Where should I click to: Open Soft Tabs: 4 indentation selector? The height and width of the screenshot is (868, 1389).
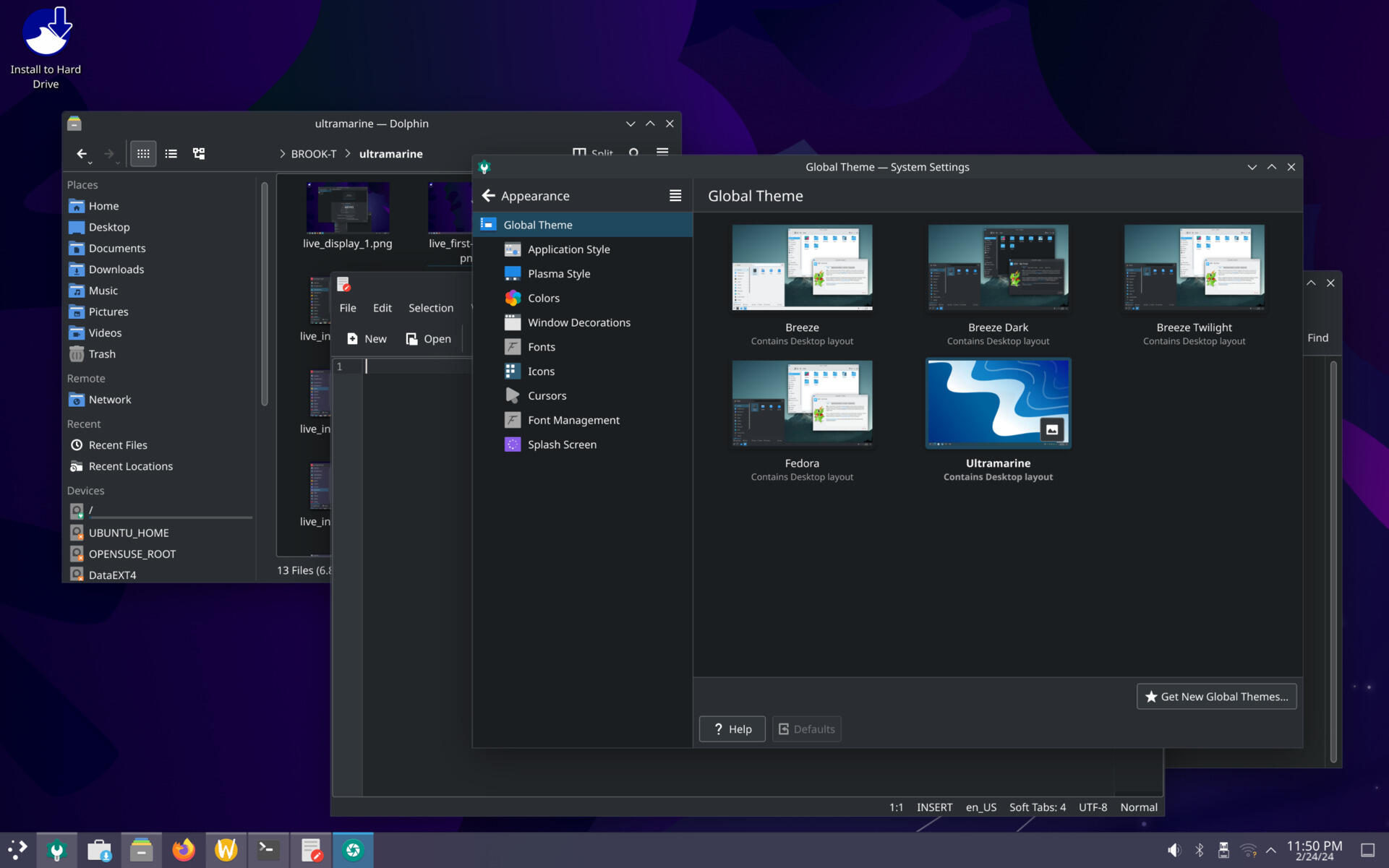coord(1037,807)
